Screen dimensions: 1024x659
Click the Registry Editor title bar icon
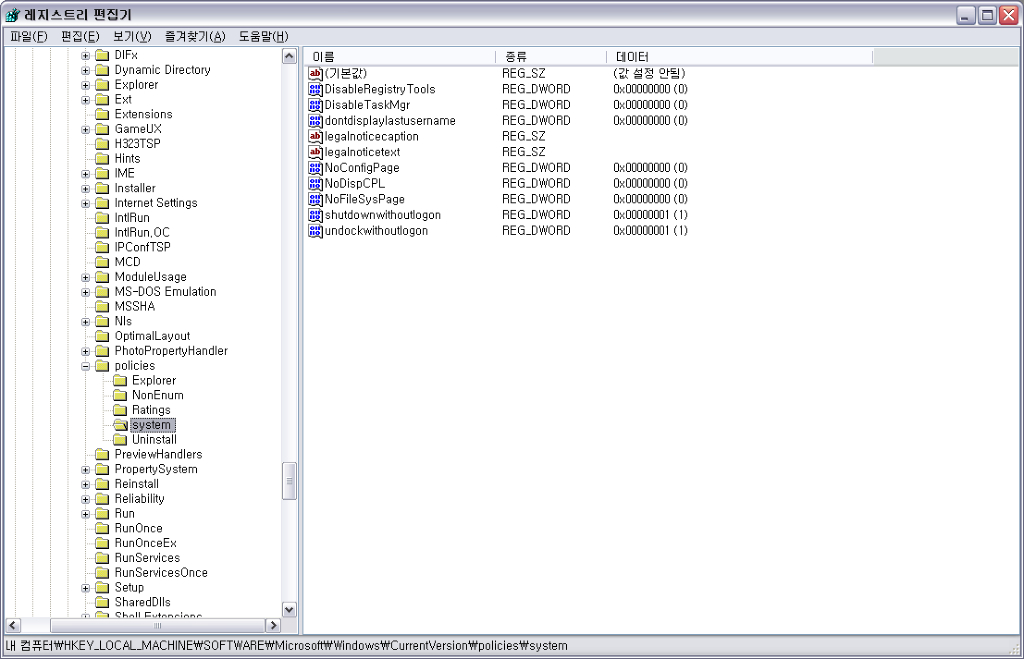(x=12, y=14)
